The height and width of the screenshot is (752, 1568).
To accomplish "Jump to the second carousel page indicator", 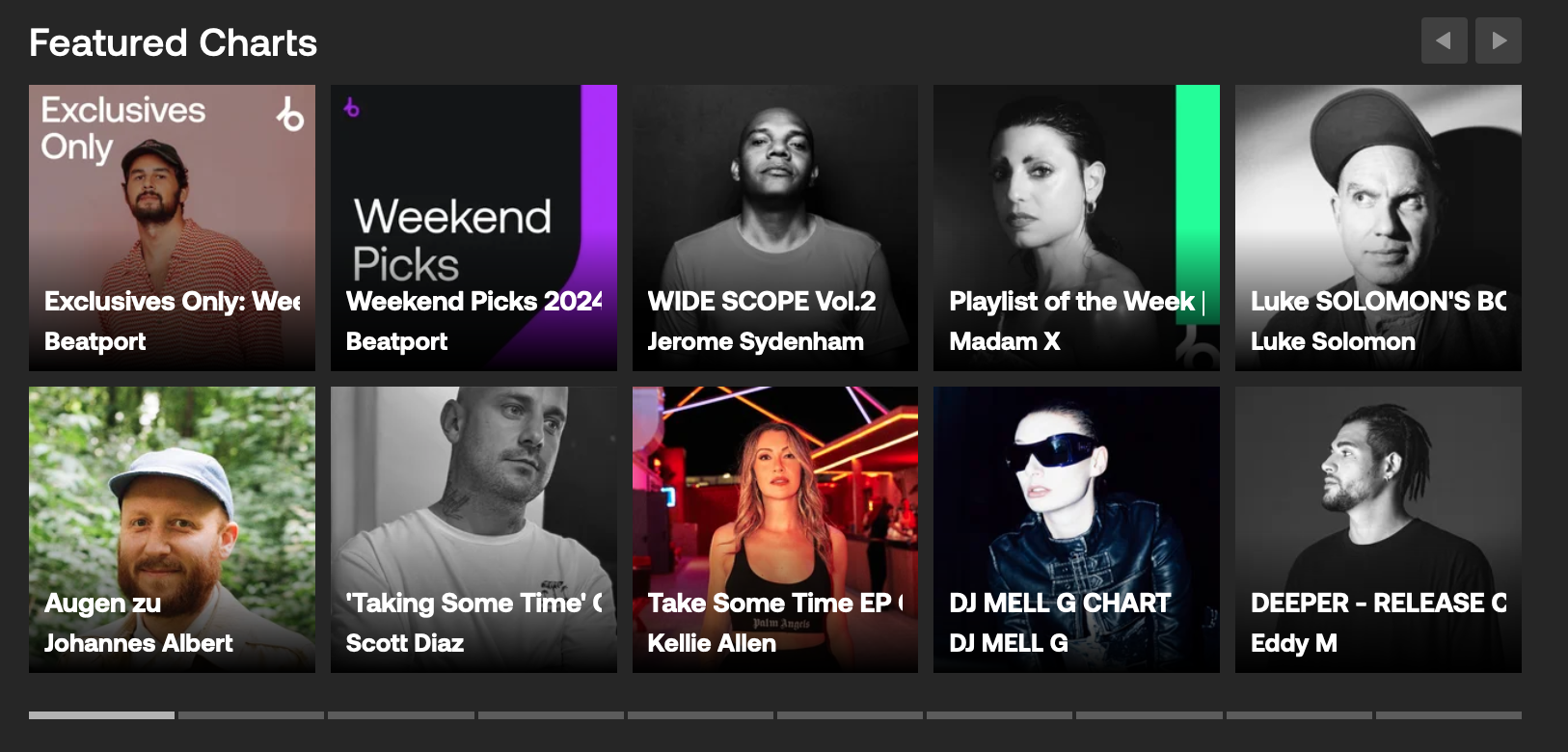I will (251, 715).
